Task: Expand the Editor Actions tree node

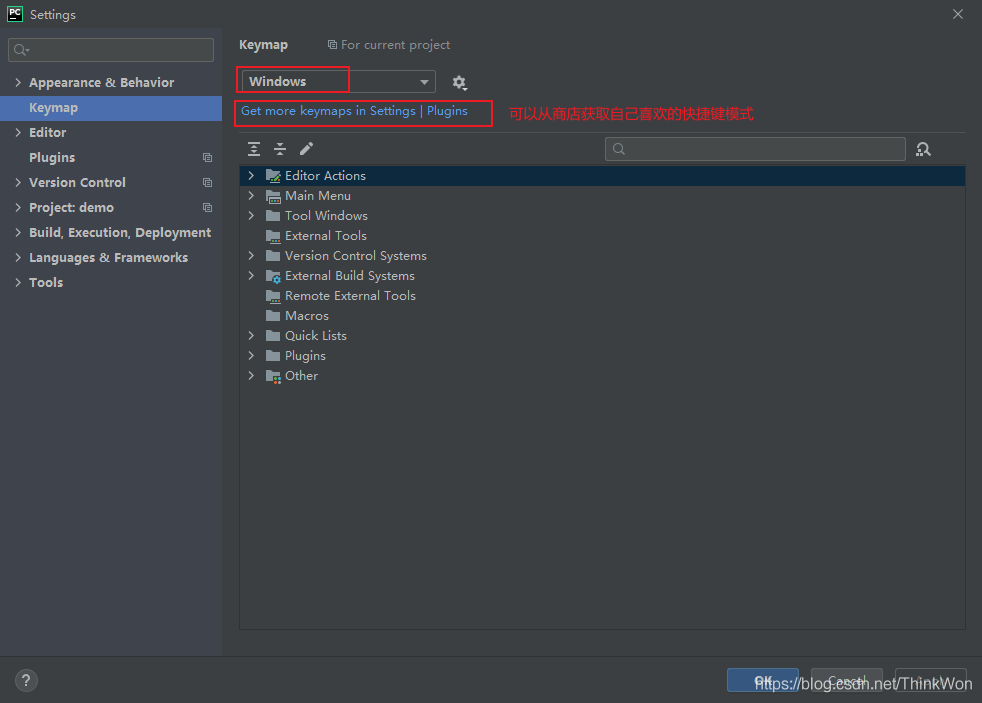Action: point(251,176)
